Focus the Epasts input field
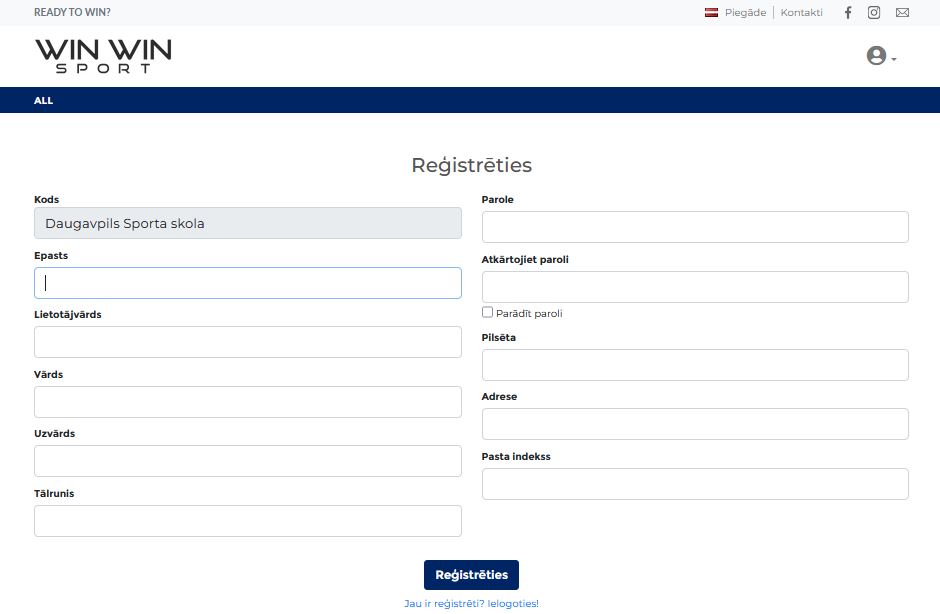 [x=248, y=283]
